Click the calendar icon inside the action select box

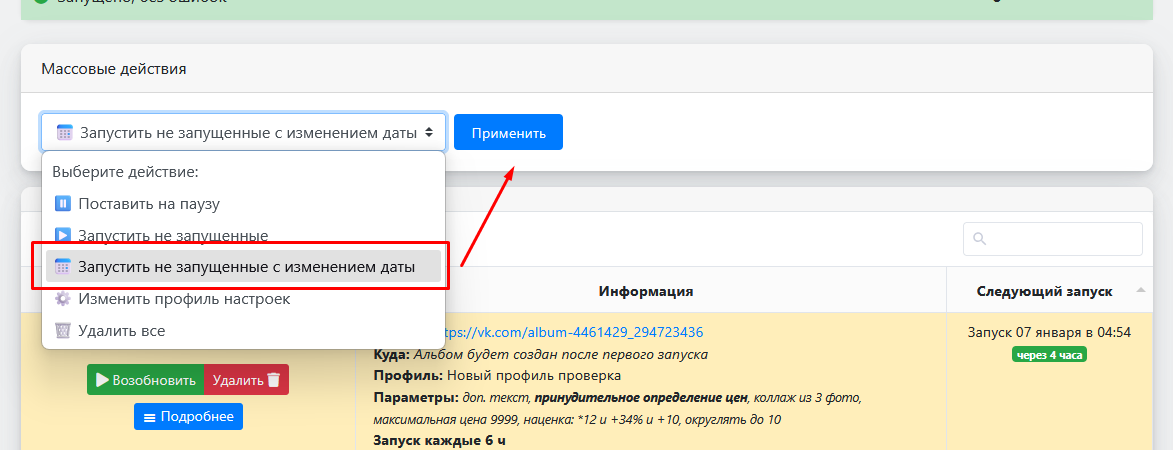65,132
